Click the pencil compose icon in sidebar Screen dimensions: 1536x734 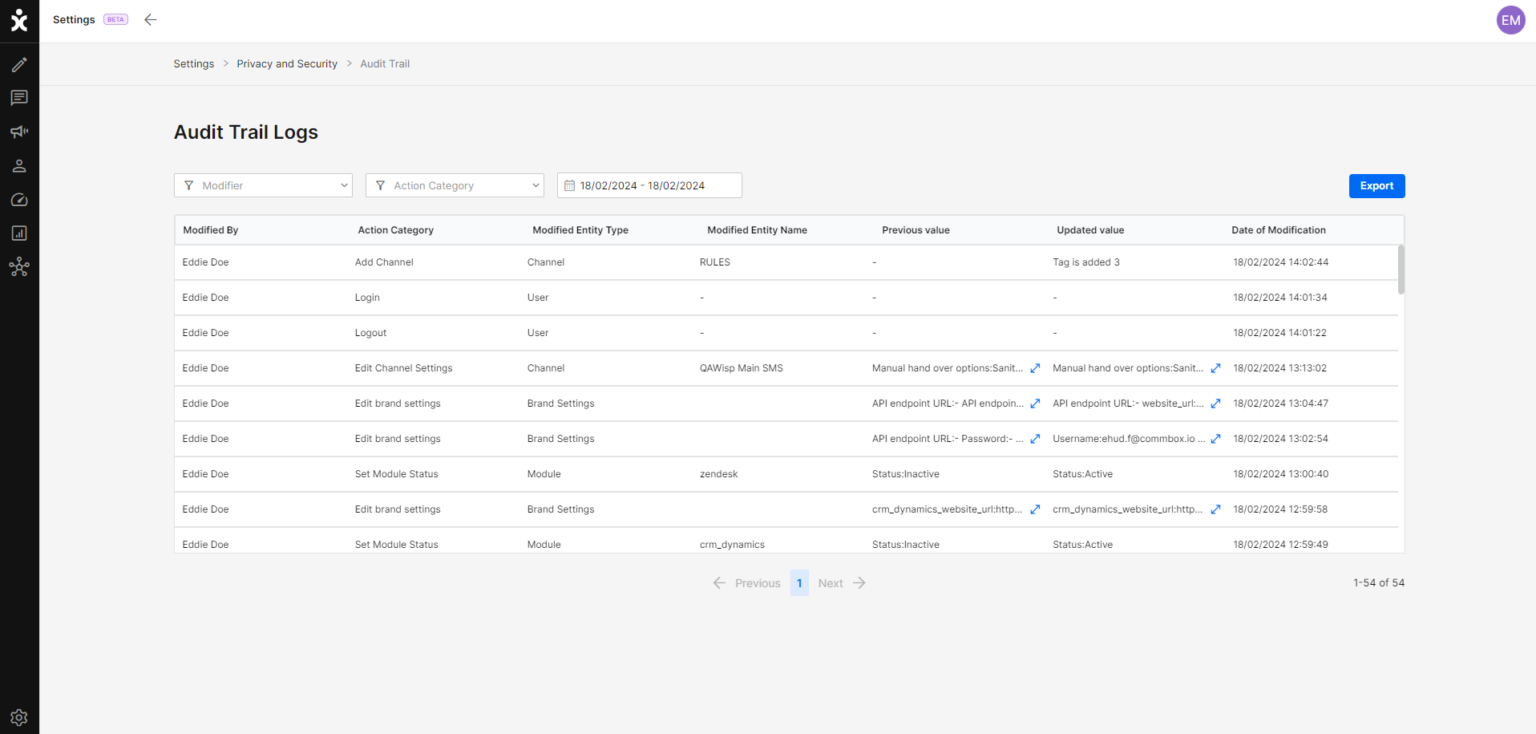pos(19,64)
